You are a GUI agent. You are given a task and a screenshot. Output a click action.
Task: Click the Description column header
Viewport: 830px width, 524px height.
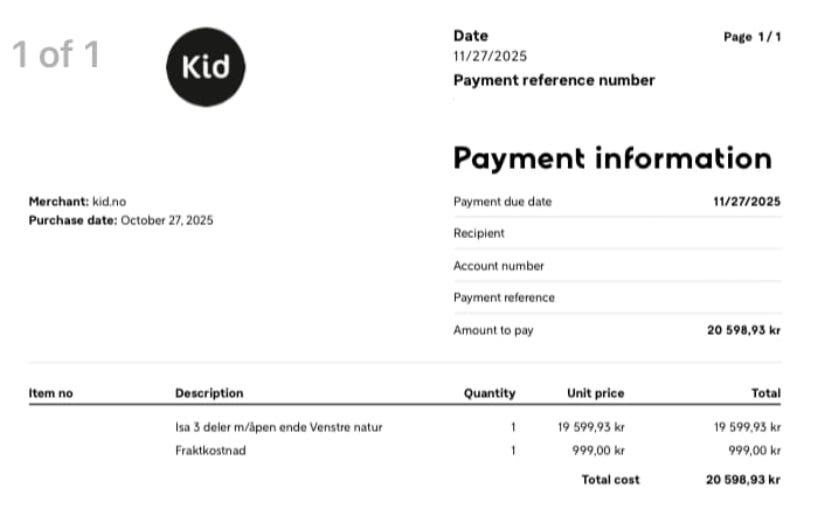click(x=209, y=393)
